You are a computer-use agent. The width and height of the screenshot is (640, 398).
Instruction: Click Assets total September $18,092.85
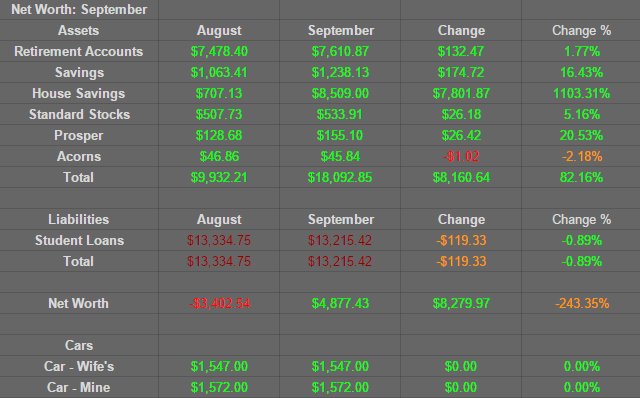pos(340,178)
